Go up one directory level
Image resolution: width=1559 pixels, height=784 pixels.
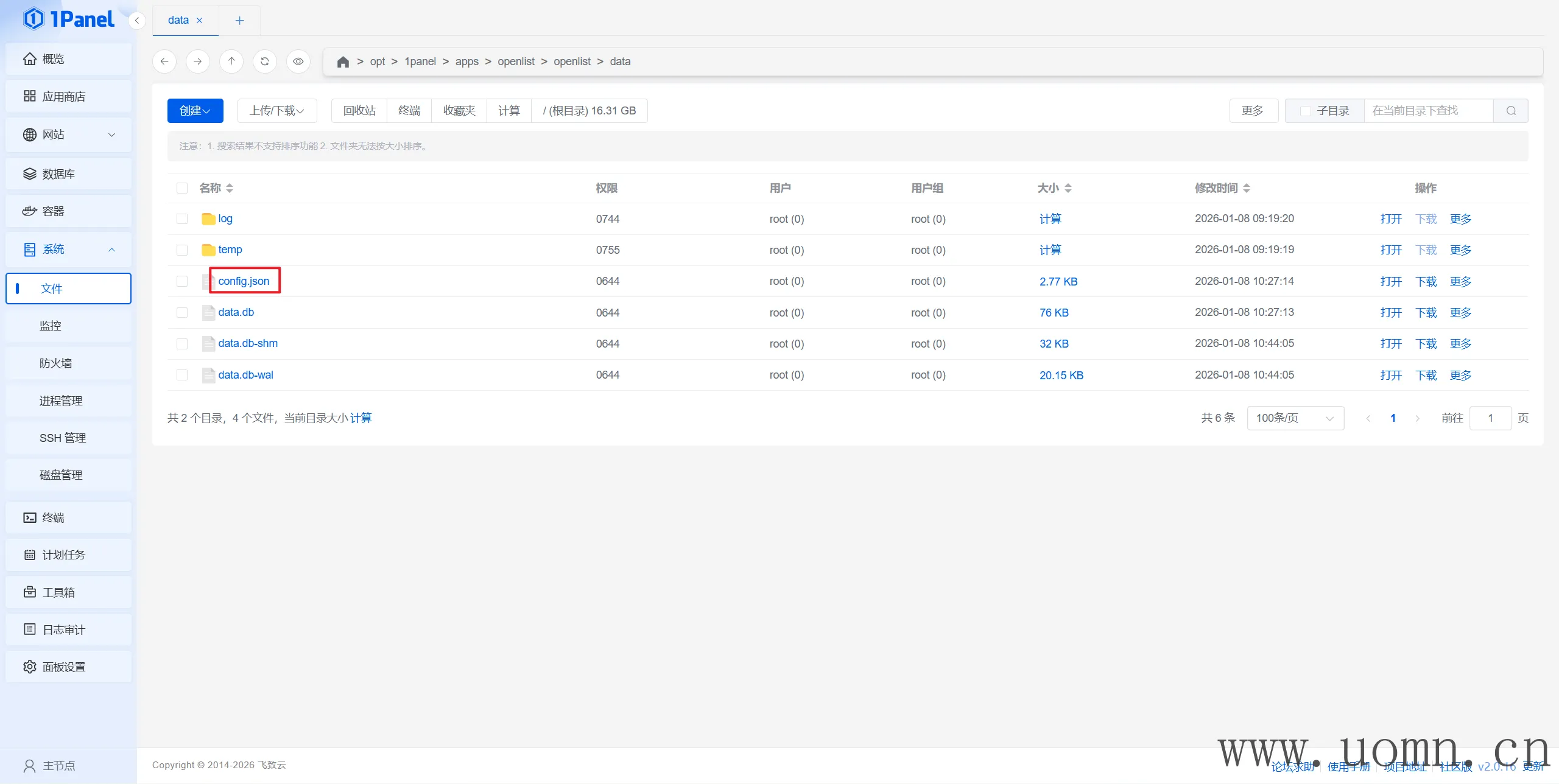(x=231, y=61)
